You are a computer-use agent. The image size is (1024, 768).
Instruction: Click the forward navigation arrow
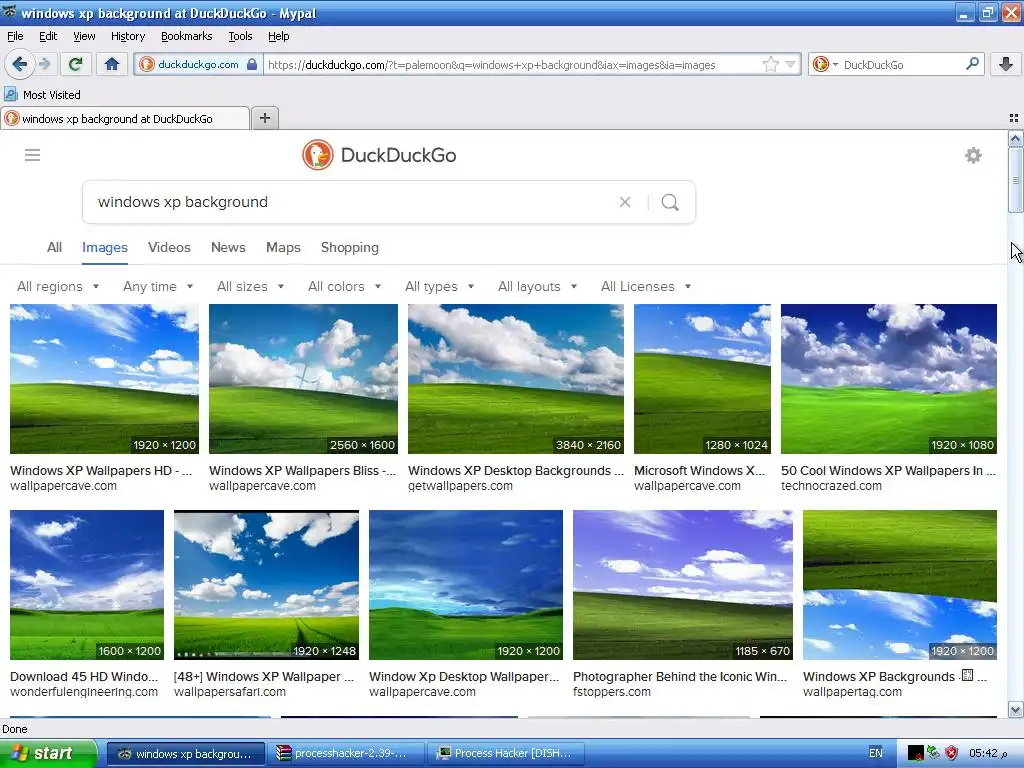click(x=44, y=64)
